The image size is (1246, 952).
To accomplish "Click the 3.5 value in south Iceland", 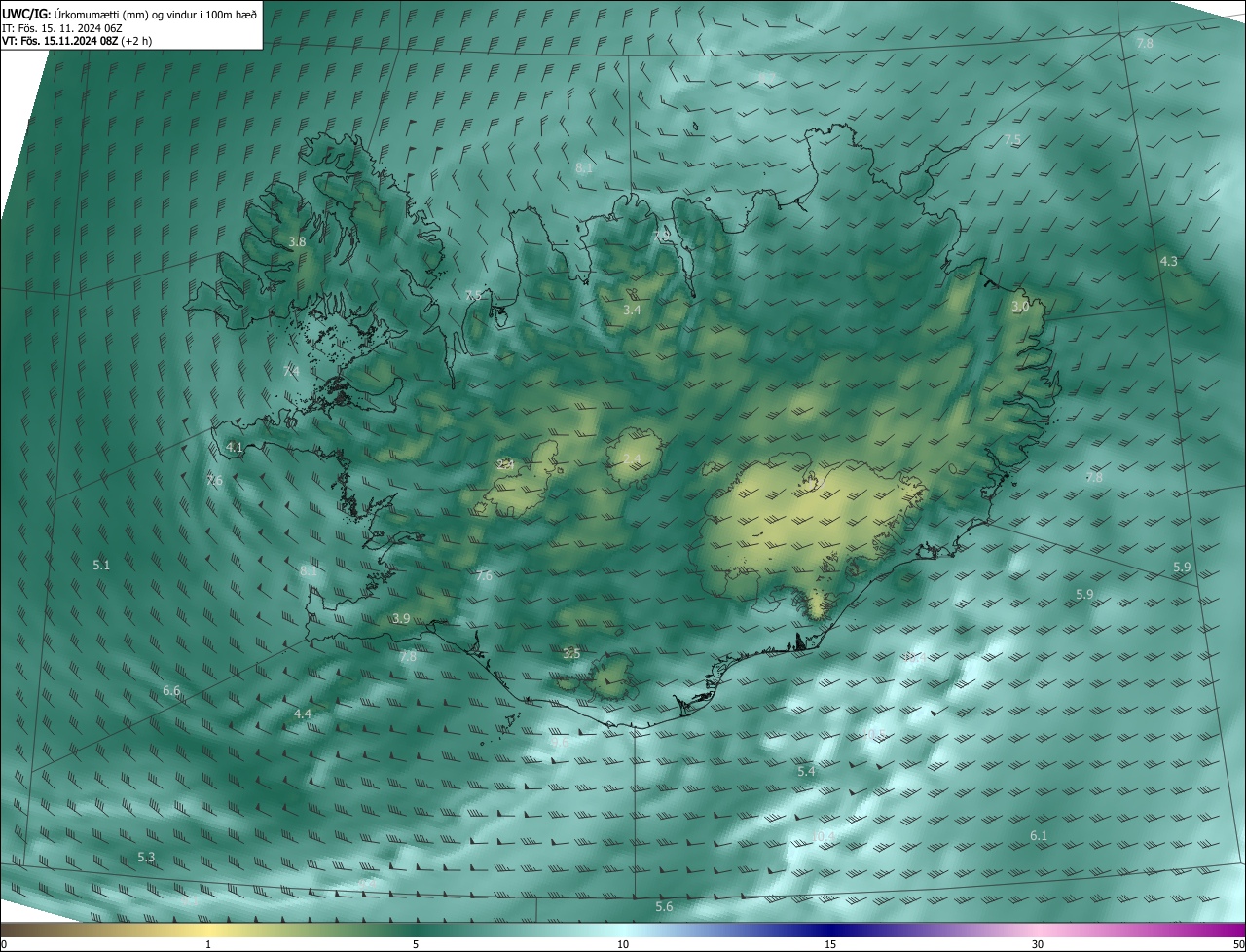I will click(571, 653).
